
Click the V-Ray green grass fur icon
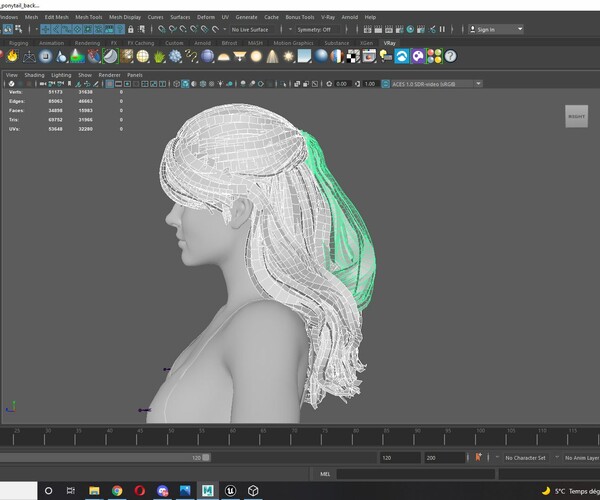tap(159, 56)
